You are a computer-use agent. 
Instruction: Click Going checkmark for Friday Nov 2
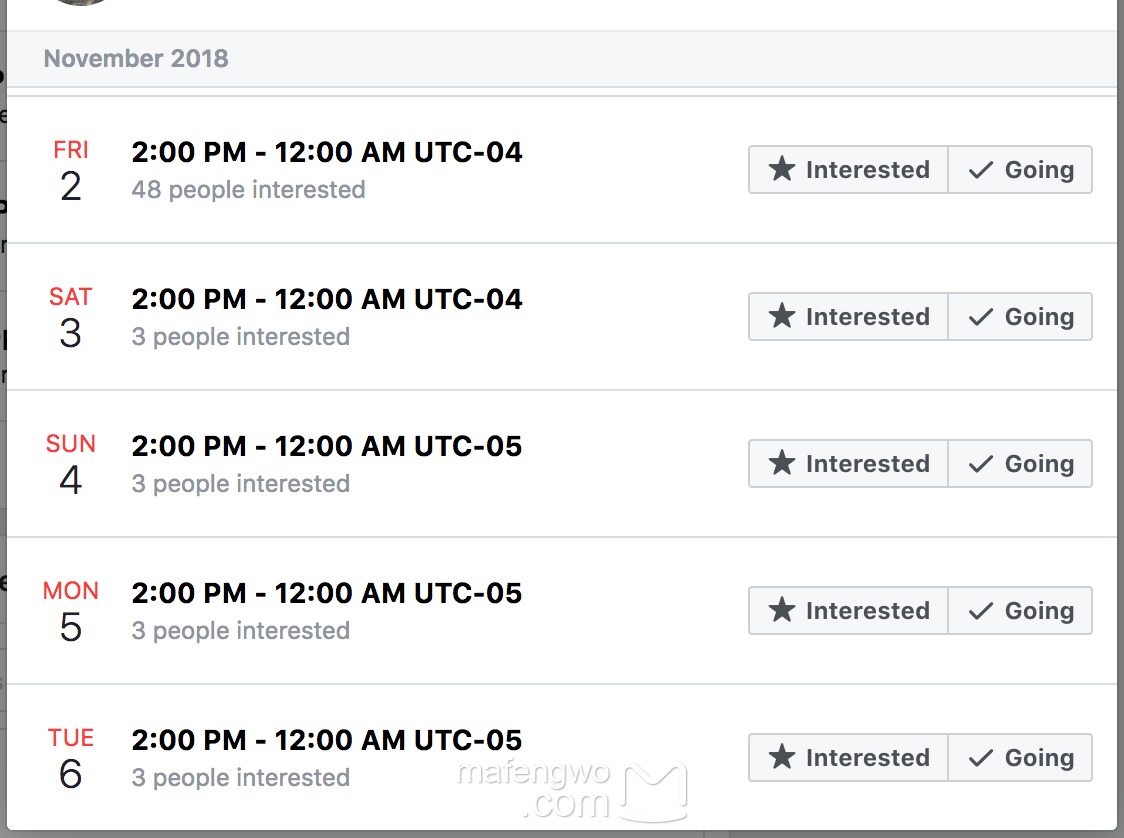(1020, 170)
